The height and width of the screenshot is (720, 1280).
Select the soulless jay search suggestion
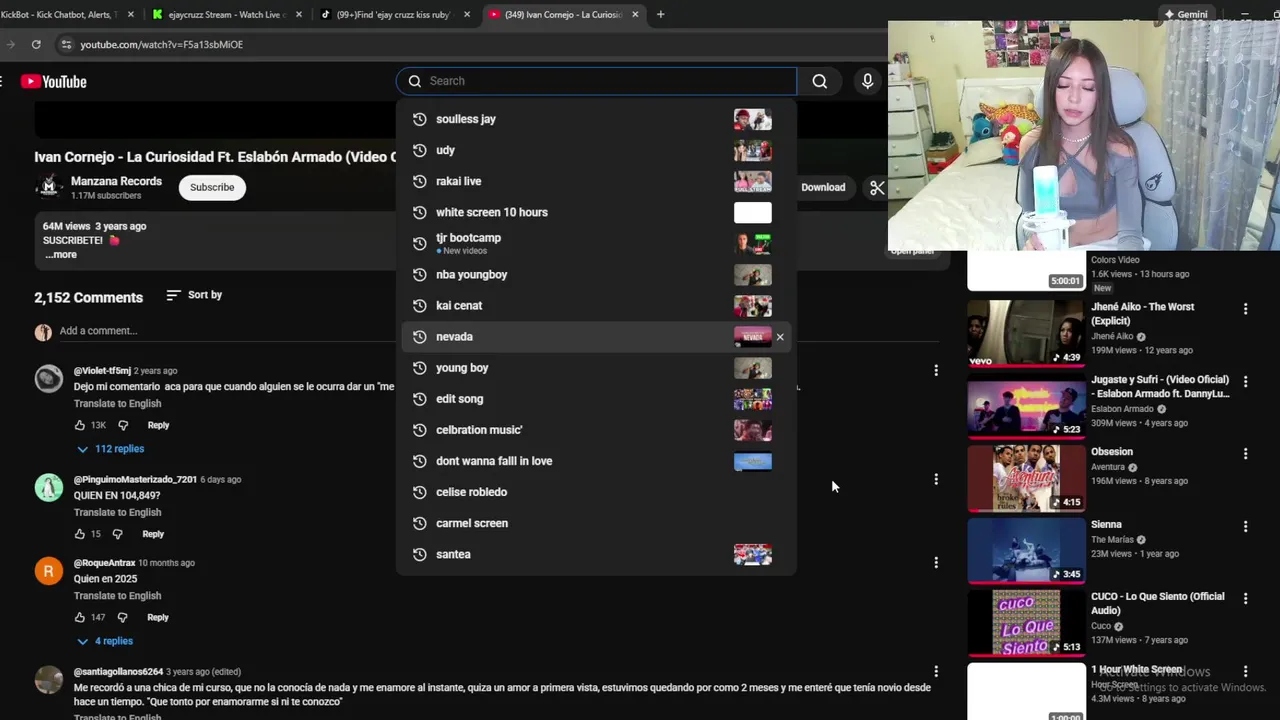click(x=597, y=119)
